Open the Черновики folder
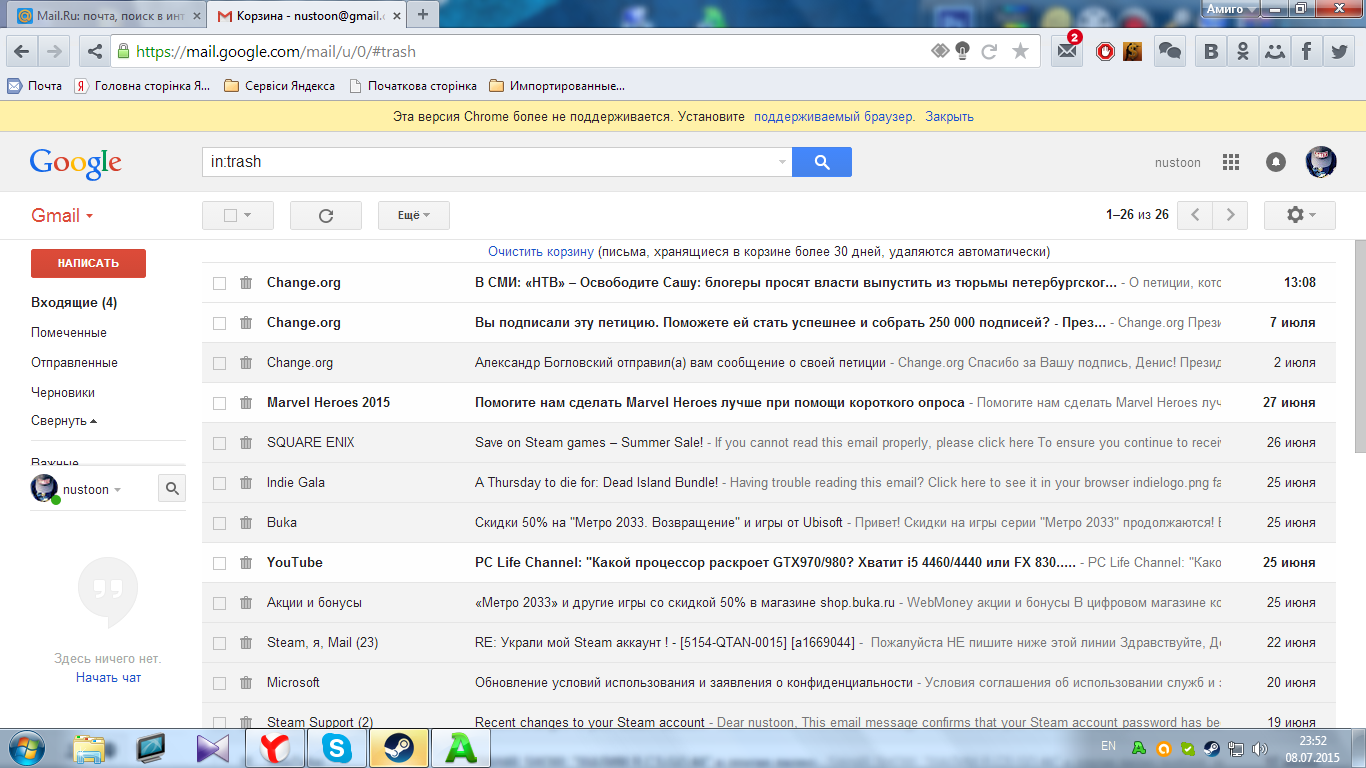The height and width of the screenshot is (768, 1366). click(63, 392)
